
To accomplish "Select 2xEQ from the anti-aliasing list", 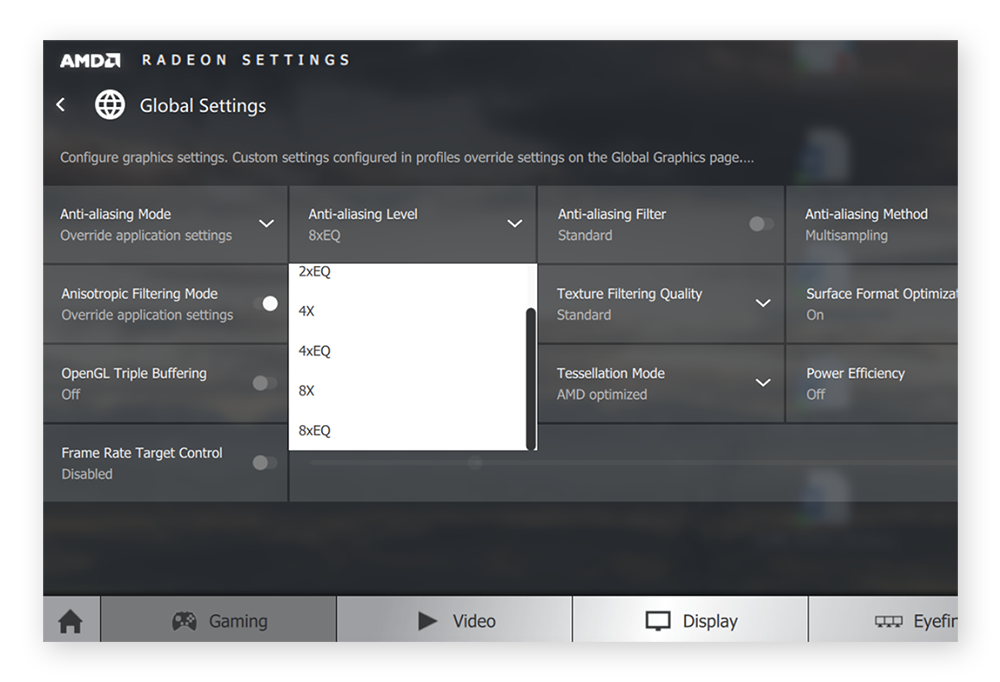I will pyautogui.click(x=406, y=272).
